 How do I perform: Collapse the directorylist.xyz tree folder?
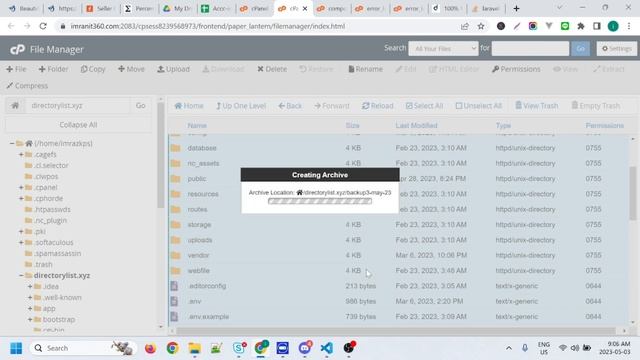click(21, 276)
